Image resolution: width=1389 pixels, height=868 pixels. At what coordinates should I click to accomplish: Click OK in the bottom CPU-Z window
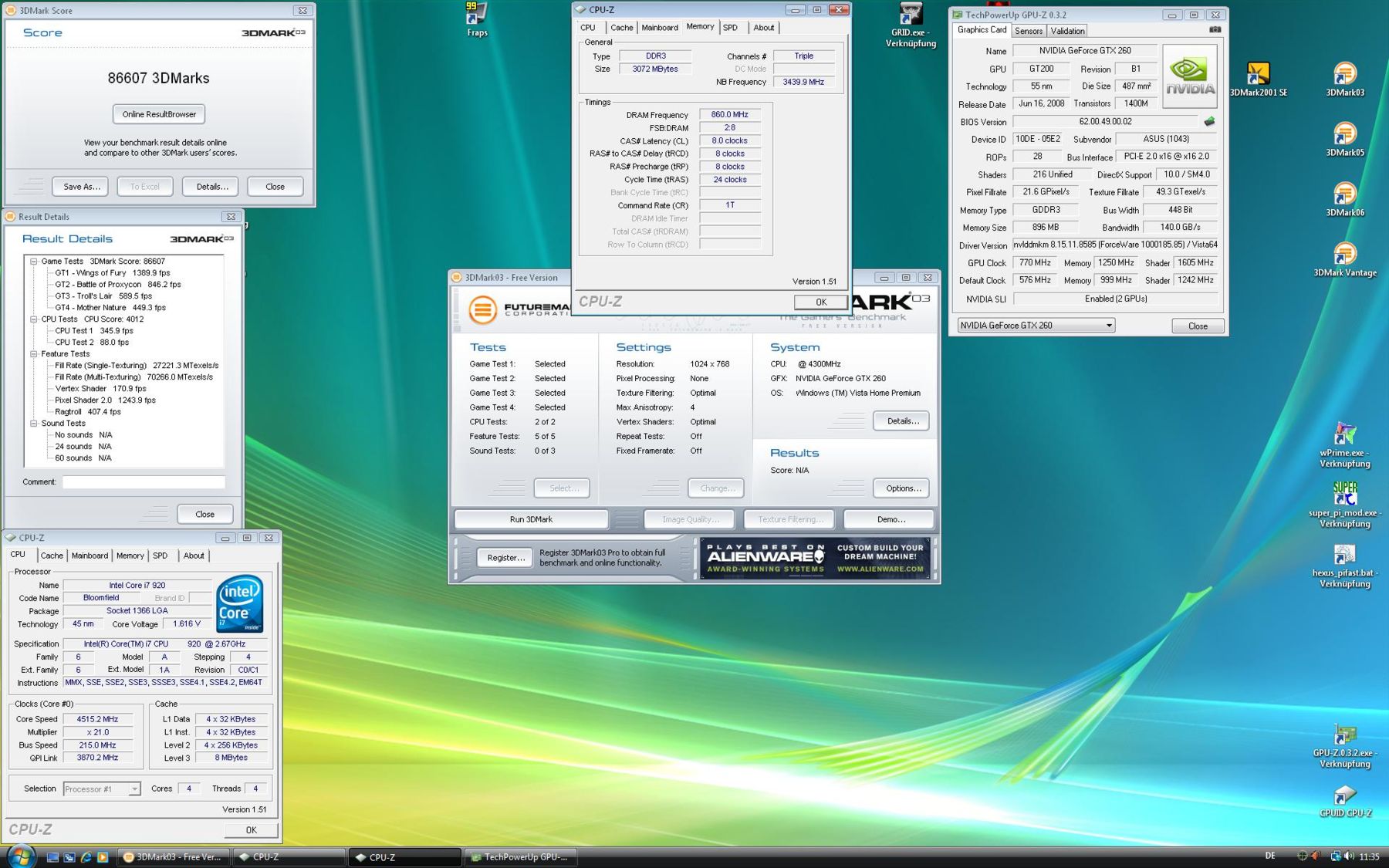coord(251,830)
